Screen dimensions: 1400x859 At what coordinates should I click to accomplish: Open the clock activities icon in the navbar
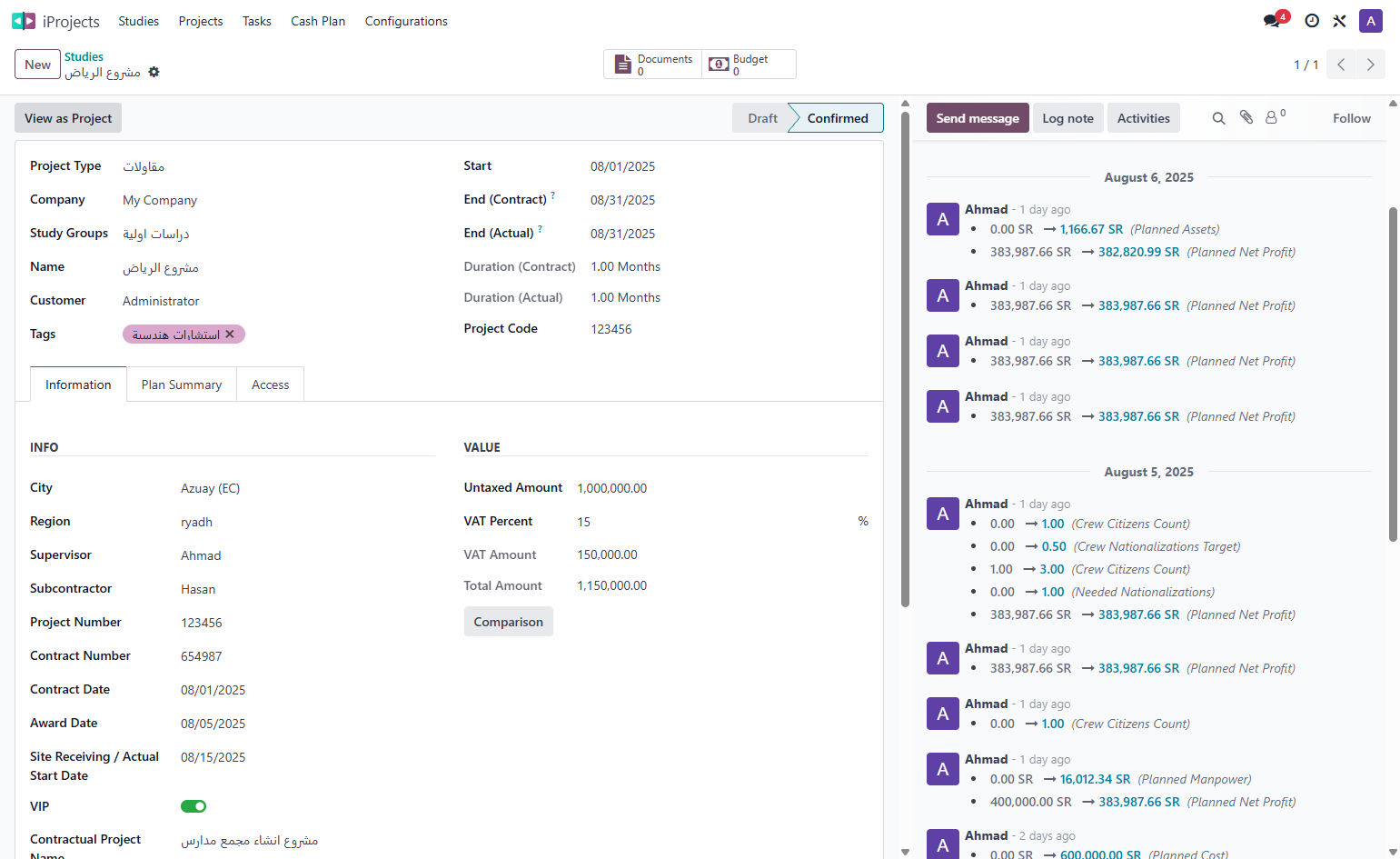tap(1312, 21)
